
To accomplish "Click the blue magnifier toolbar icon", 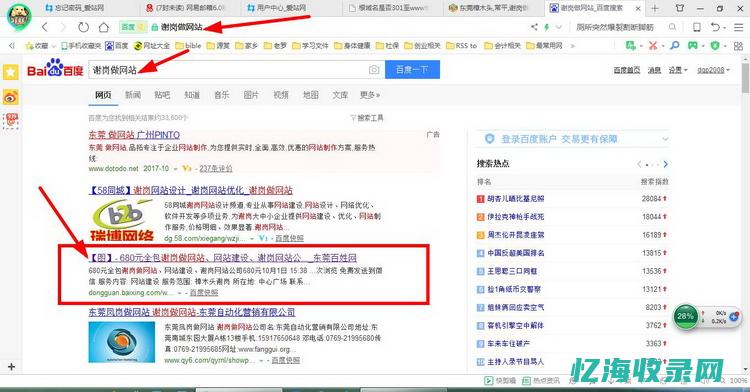I will [x=674, y=45].
